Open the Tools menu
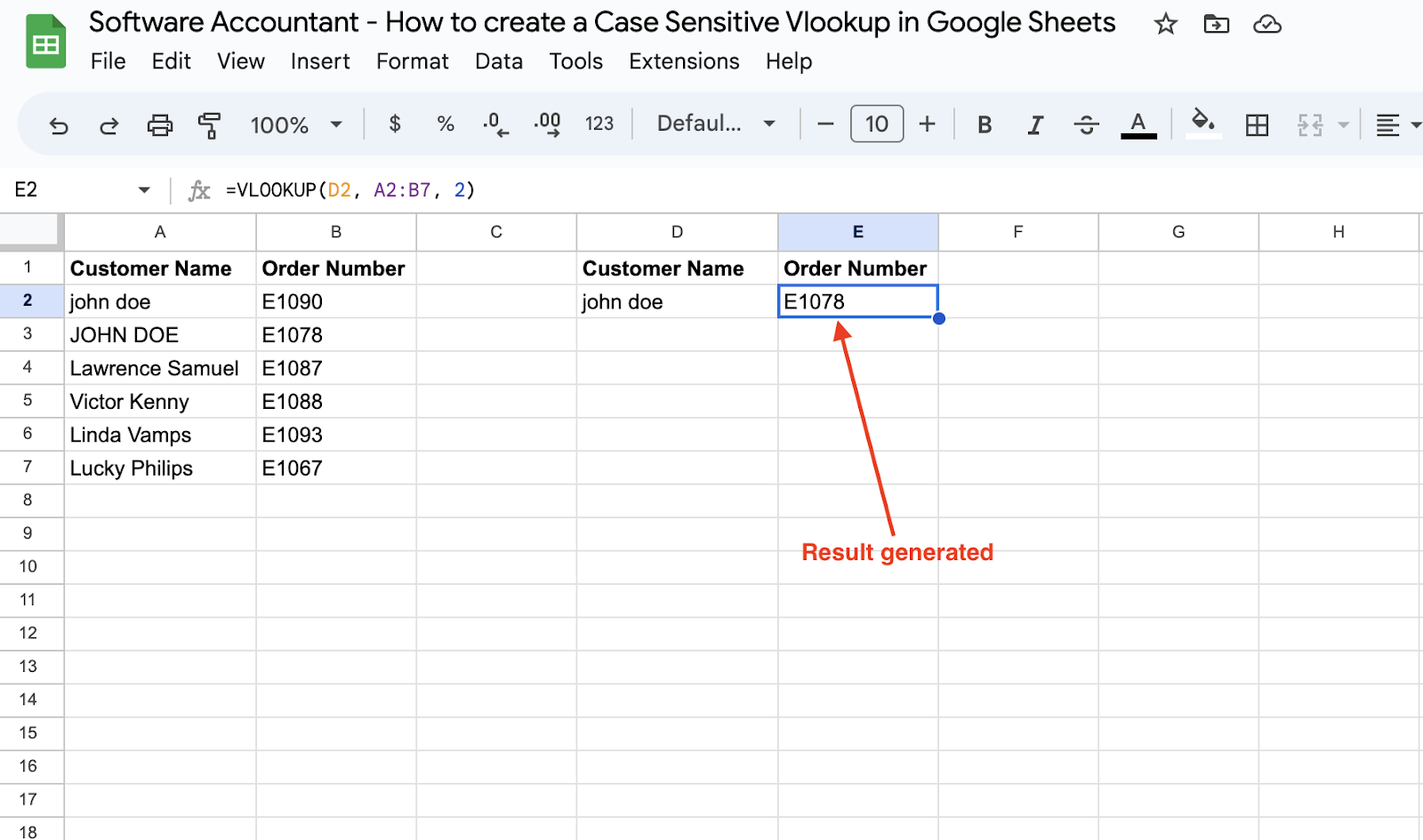Image resolution: width=1423 pixels, height=840 pixels. [575, 61]
